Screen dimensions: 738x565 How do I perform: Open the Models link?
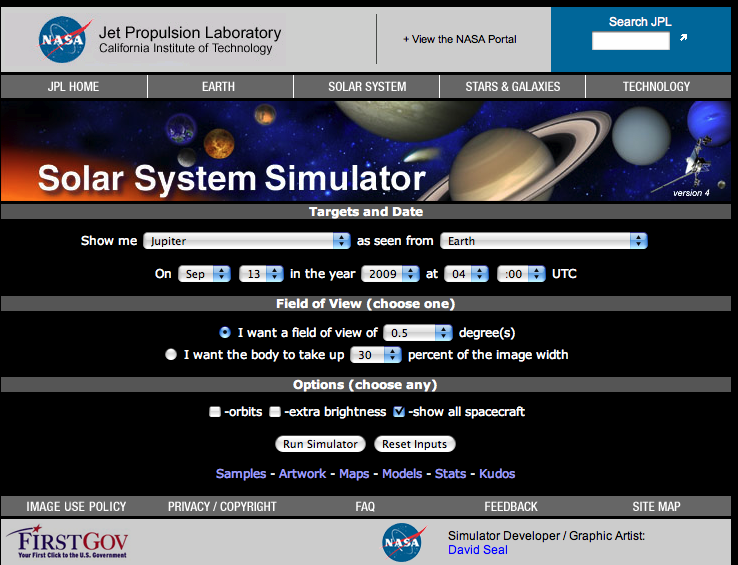[402, 474]
